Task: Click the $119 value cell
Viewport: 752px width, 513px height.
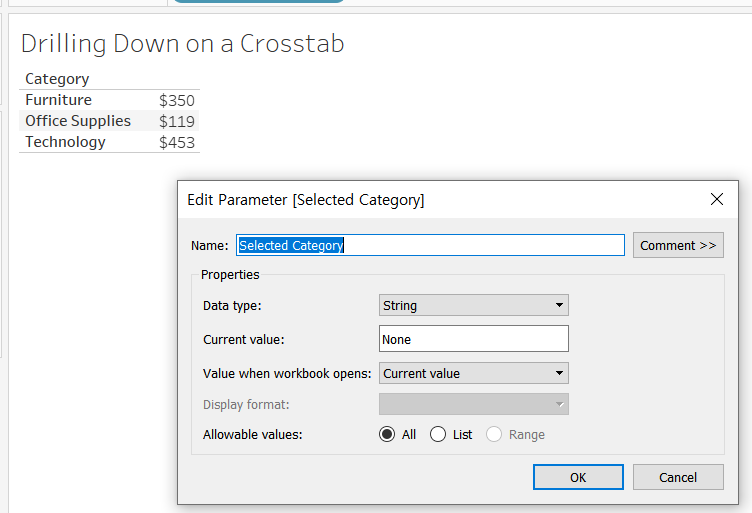Action: [x=177, y=122]
